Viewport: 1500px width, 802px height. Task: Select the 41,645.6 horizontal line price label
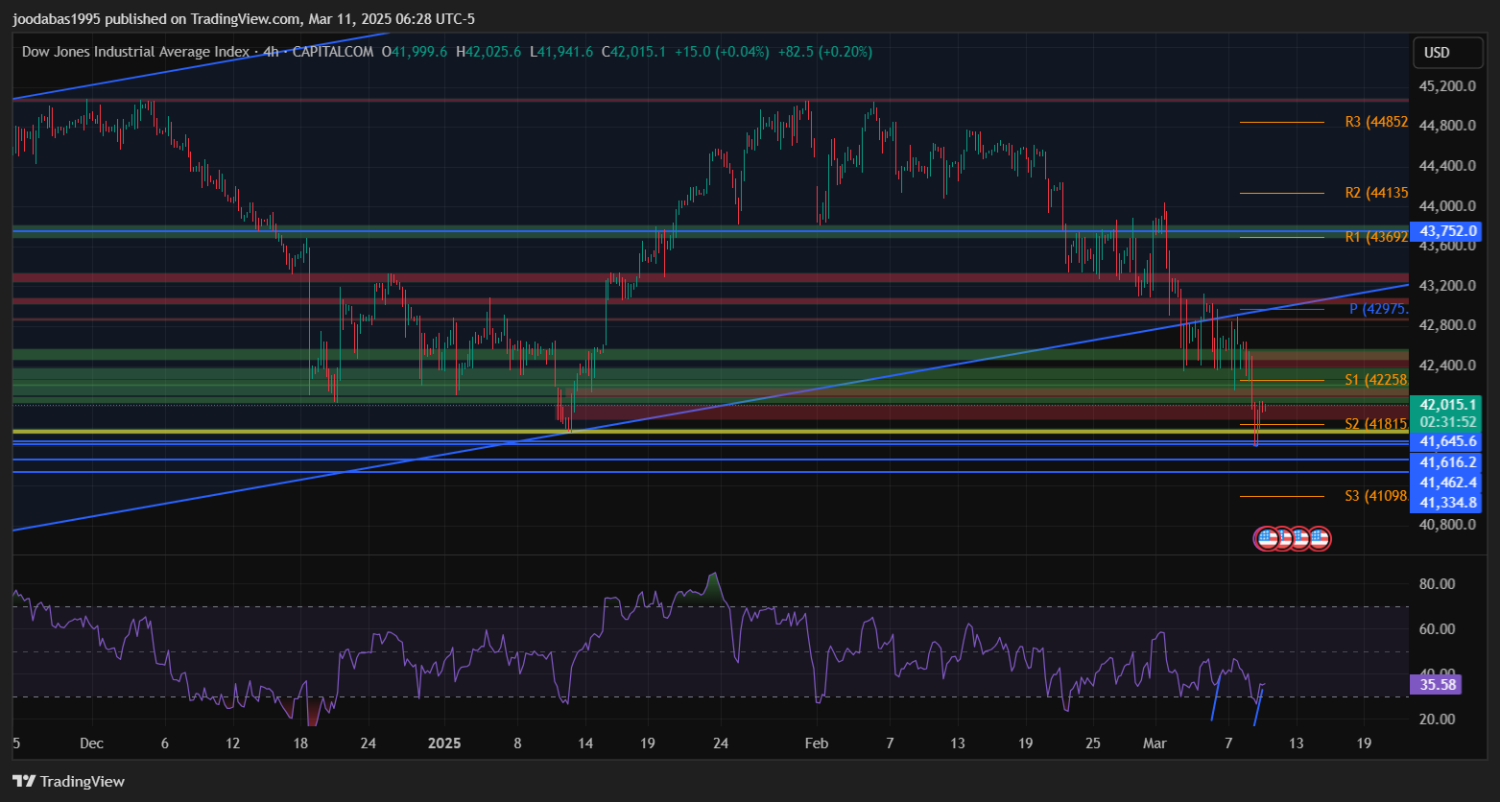pyautogui.click(x=1441, y=441)
